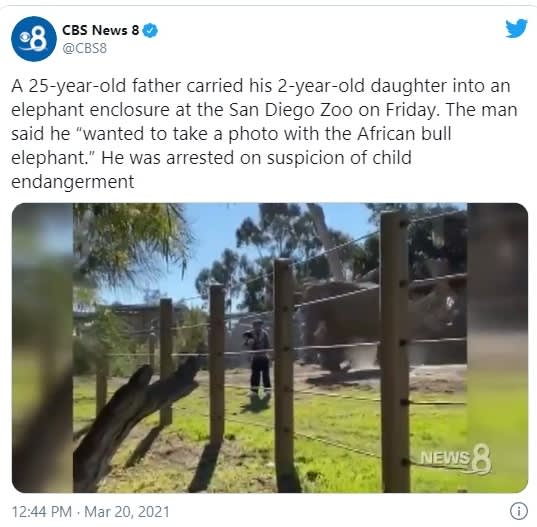537x527 pixels.
Task: Click the blurred left edge of the video
Action: point(42,348)
